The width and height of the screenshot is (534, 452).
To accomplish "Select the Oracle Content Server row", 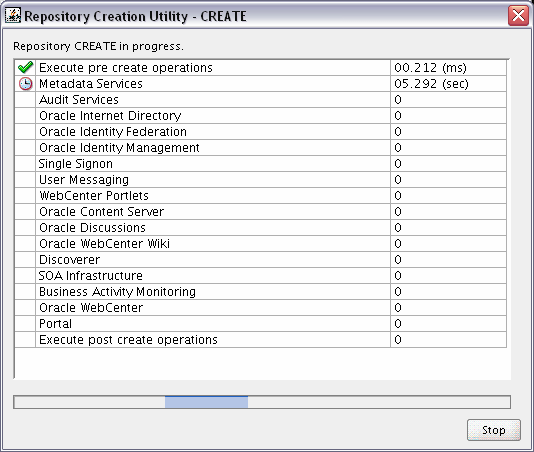I will click(261, 212).
